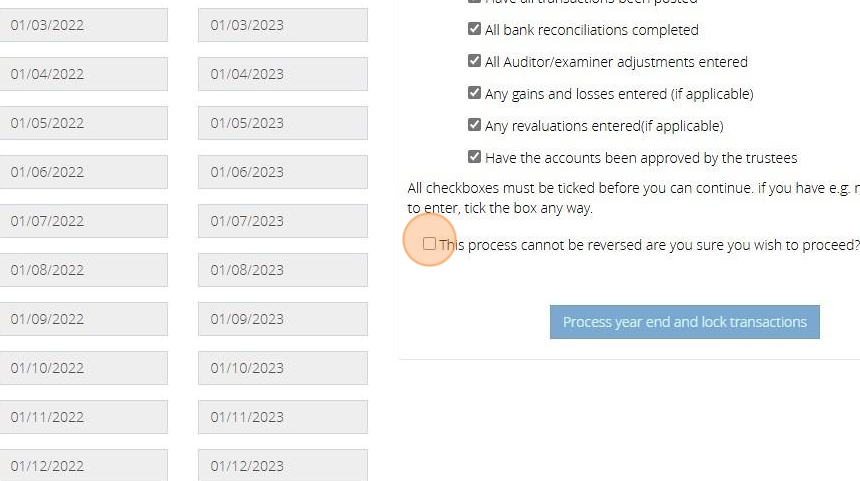Untick 'All bank reconciliations completed' checkbox

pyautogui.click(x=474, y=29)
